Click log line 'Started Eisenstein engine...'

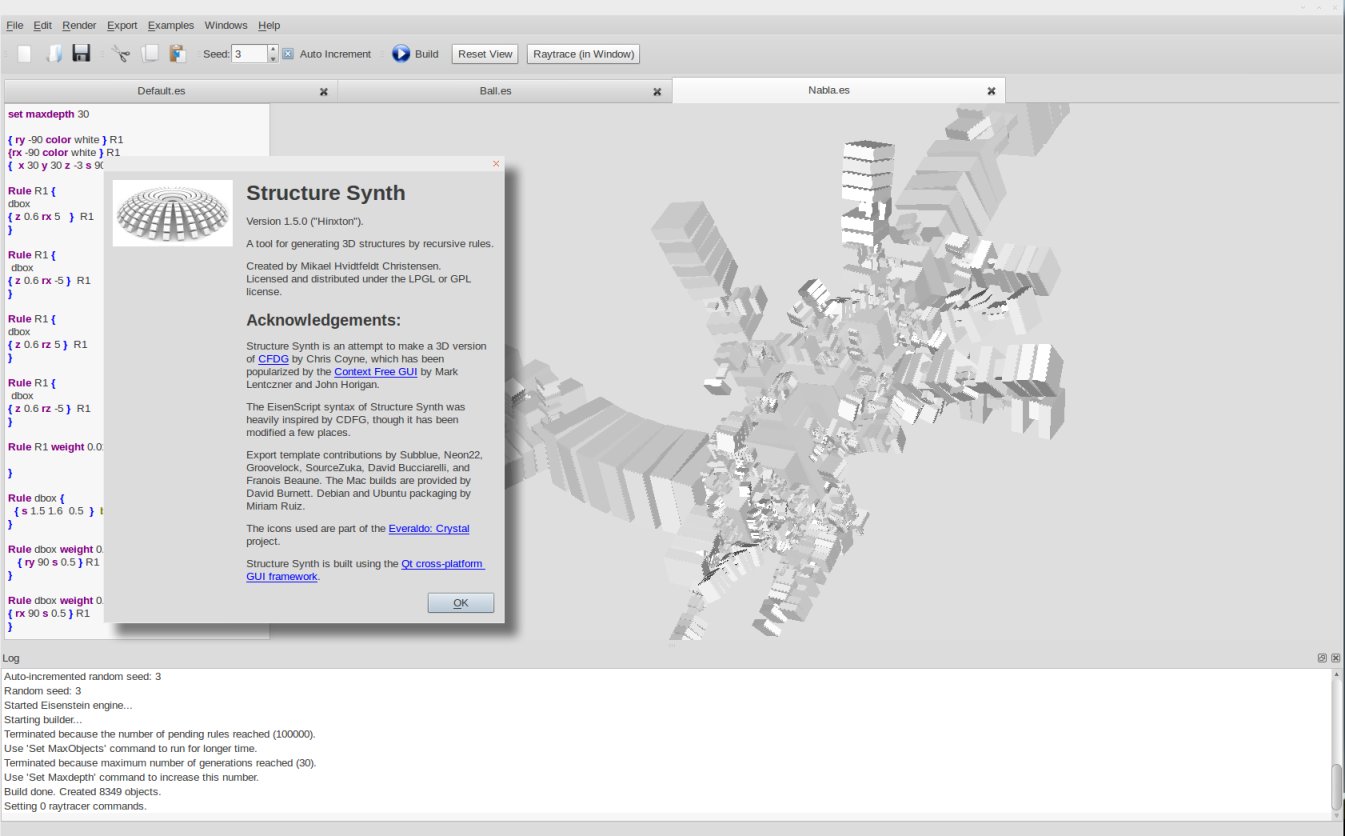(68, 706)
